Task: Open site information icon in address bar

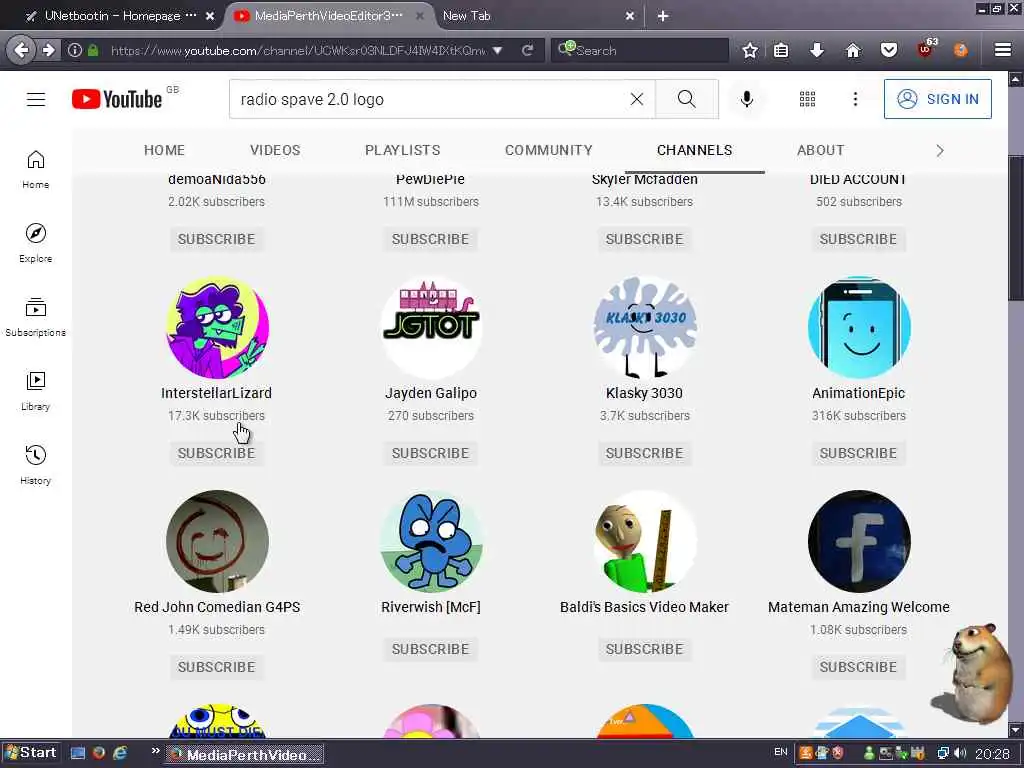Action: point(74,50)
